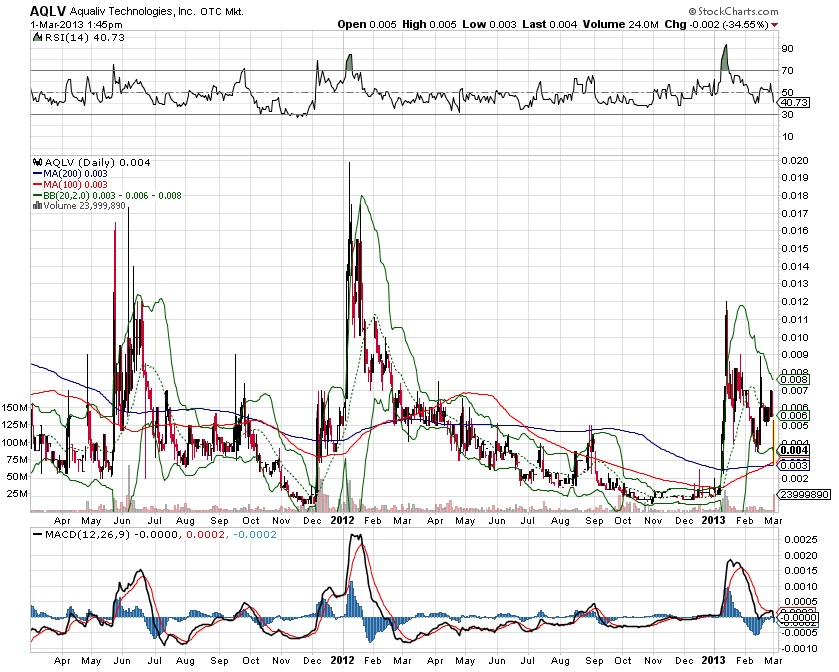The height and width of the screenshot is (672, 839).
Task: Click the MA(200) 0.003 legend entry
Action: [x=75, y=173]
